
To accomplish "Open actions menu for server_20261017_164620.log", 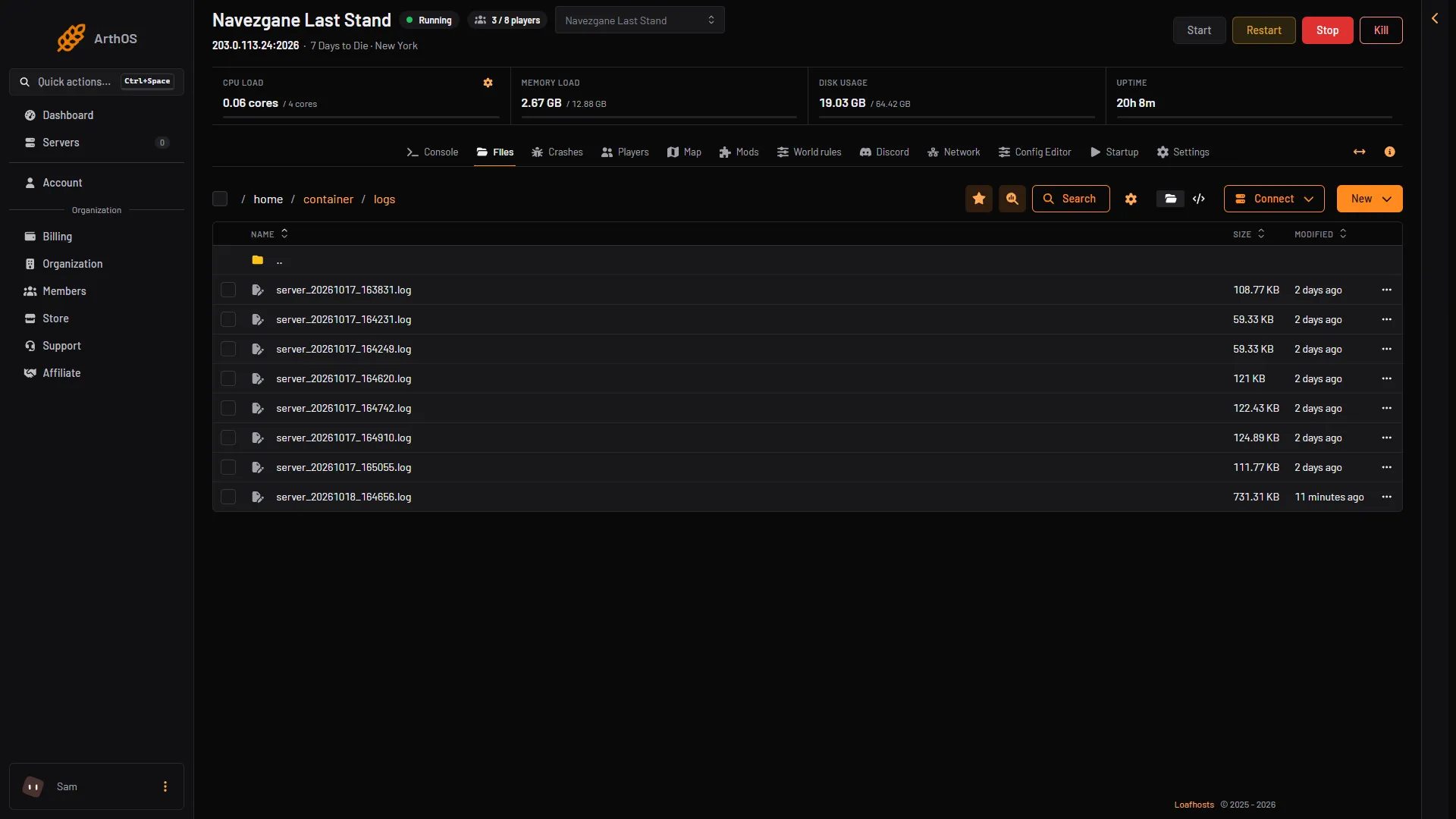I will (1386, 378).
